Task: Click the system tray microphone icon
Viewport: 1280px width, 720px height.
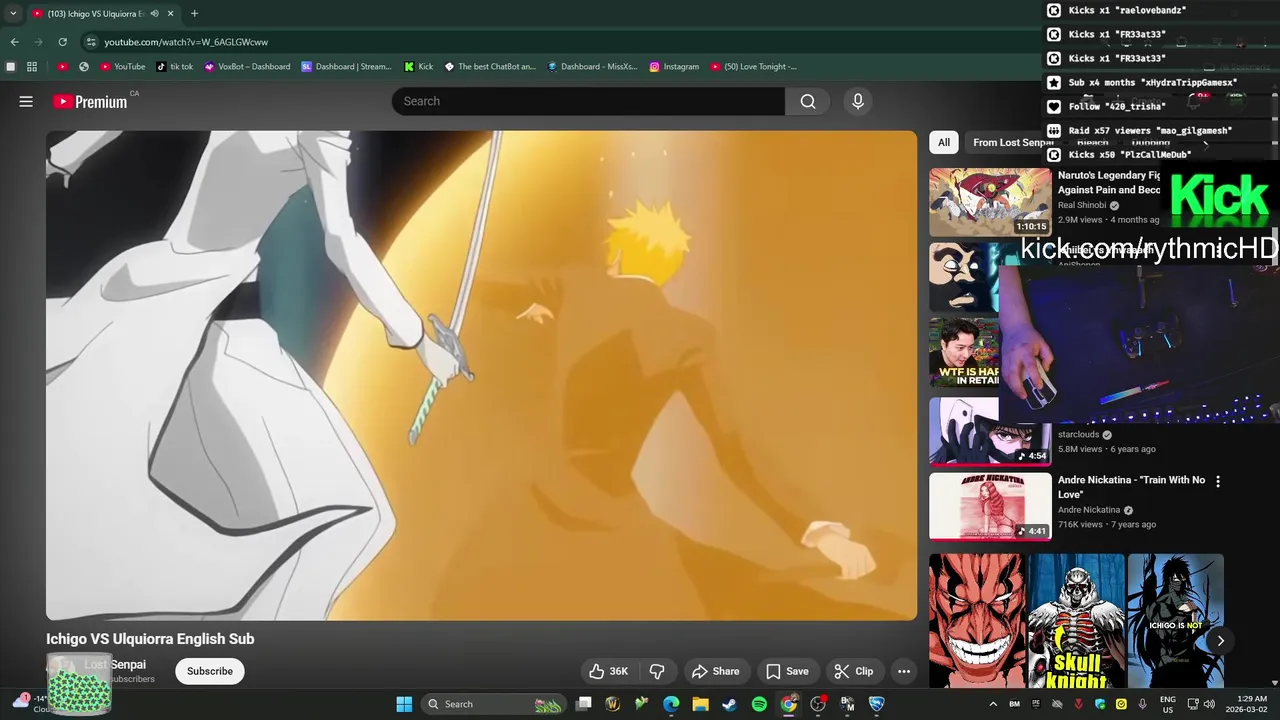Action: [1142, 704]
